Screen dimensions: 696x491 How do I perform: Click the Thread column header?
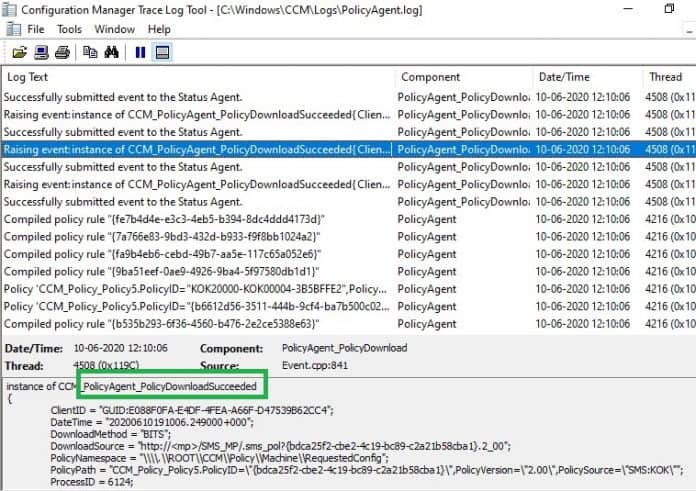(x=669, y=77)
